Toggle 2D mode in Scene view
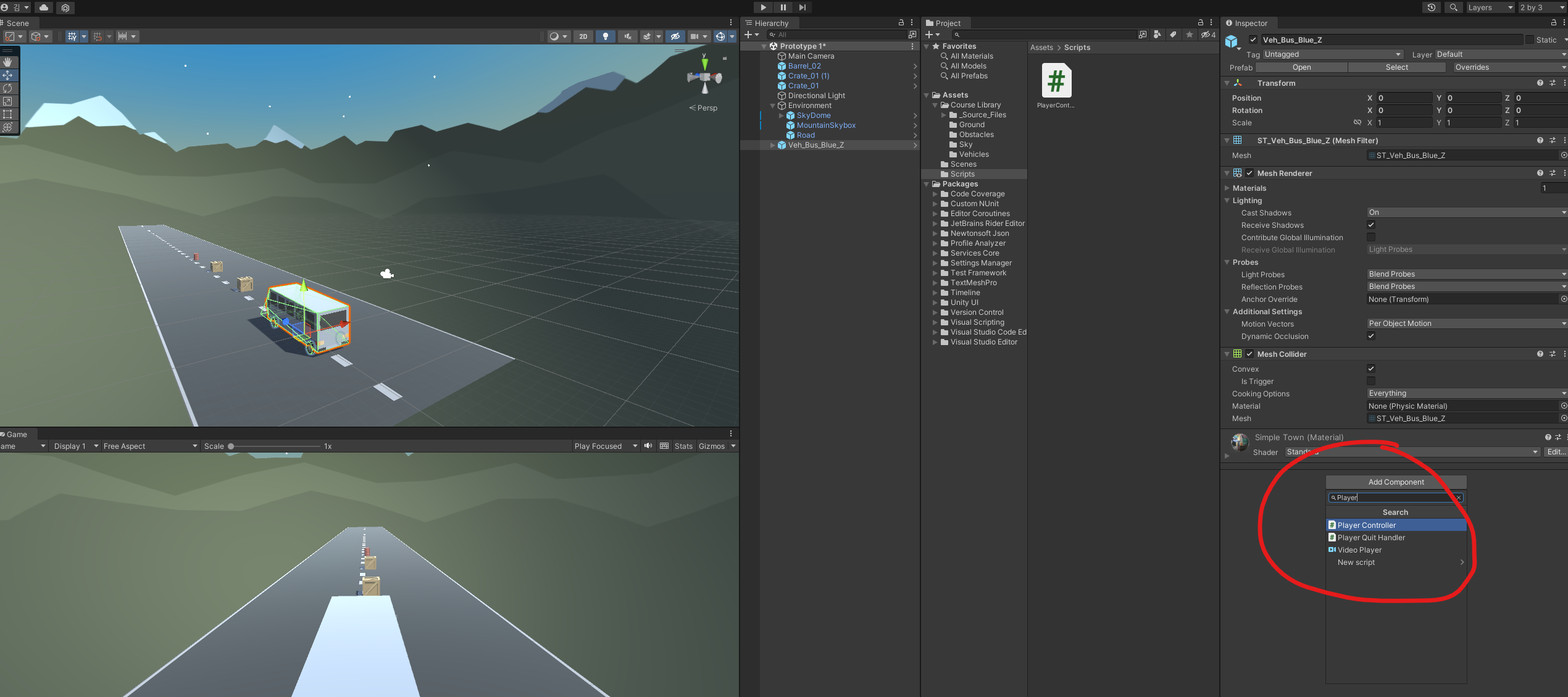 [583, 36]
